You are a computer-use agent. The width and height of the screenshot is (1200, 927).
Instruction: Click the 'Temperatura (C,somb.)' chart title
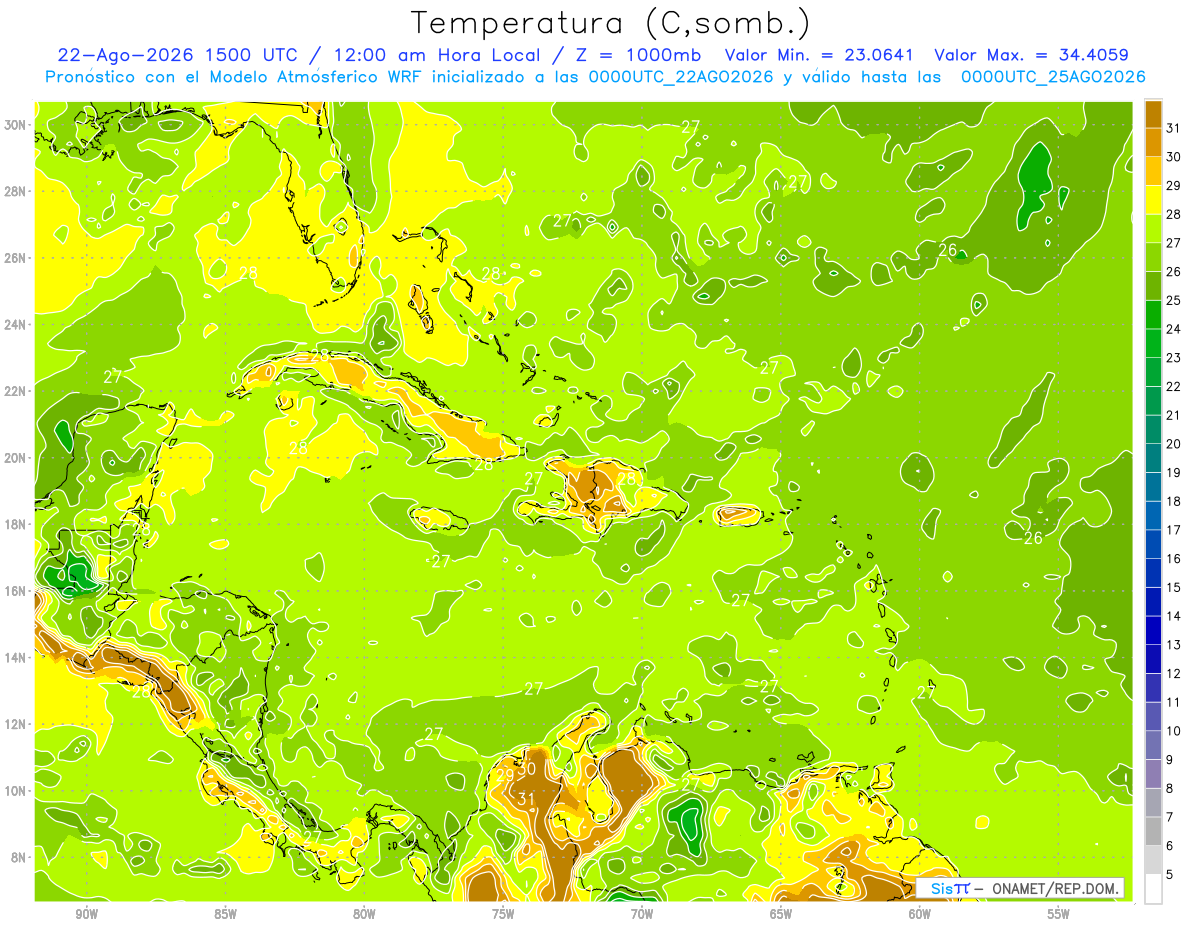click(x=610, y=23)
